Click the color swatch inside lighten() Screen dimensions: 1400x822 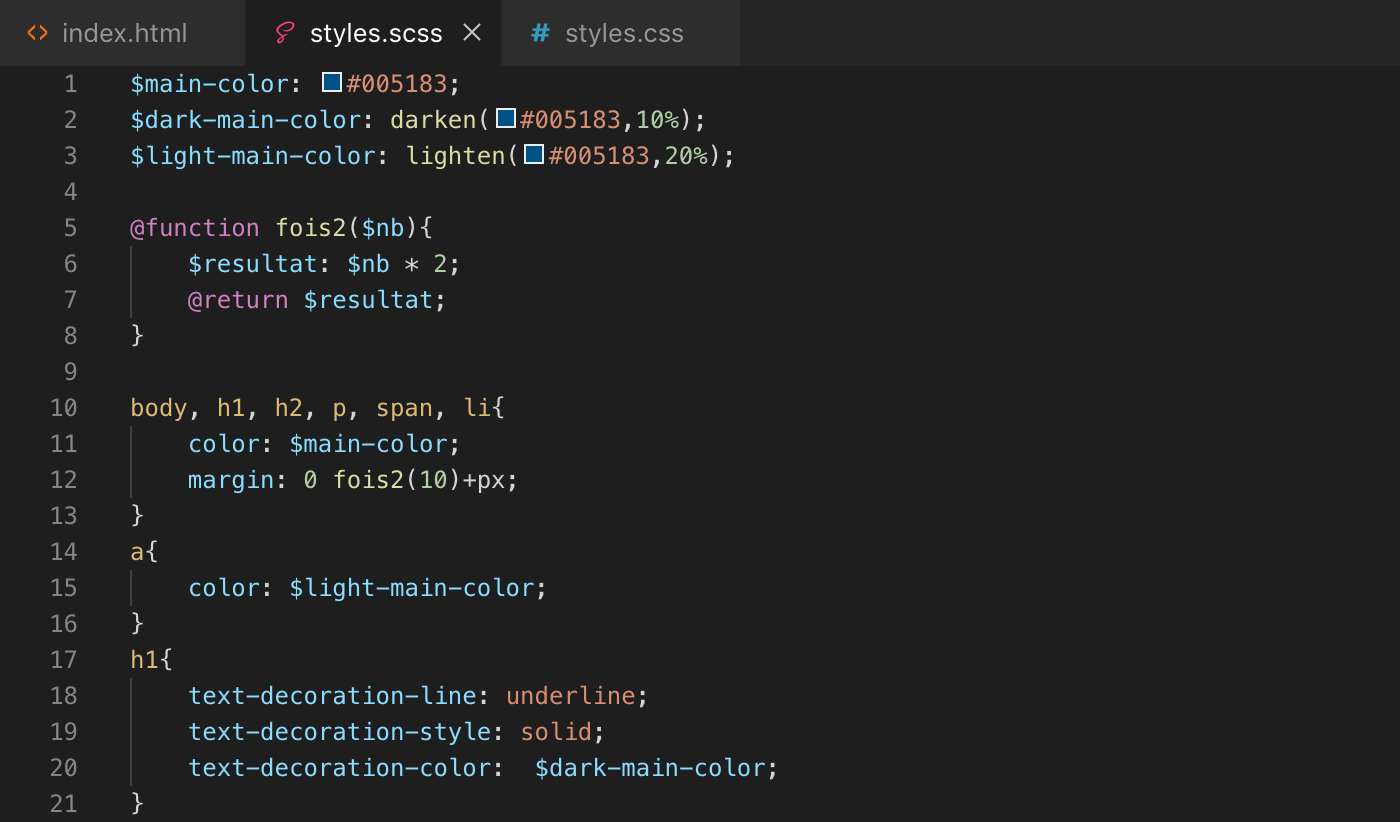pyautogui.click(x=534, y=155)
